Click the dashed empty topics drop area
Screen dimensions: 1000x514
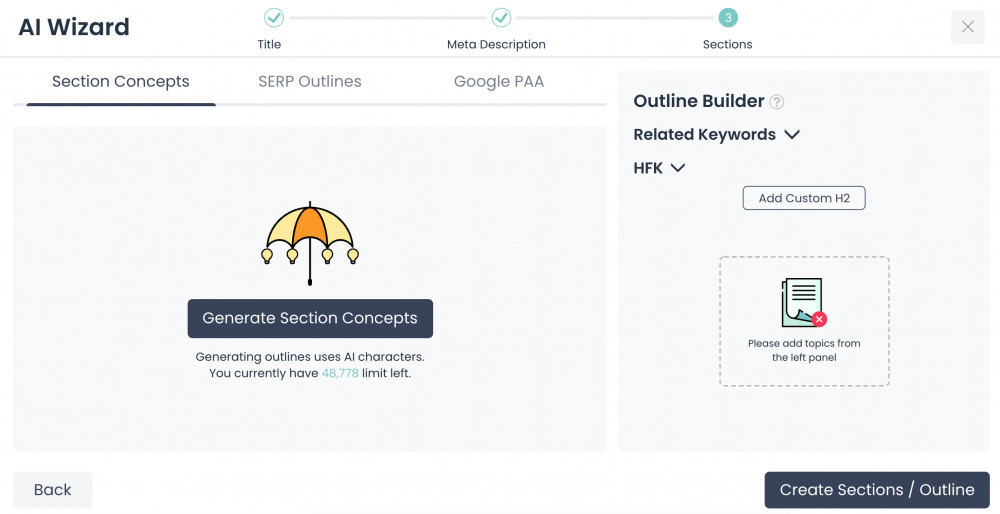tap(804, 321)
